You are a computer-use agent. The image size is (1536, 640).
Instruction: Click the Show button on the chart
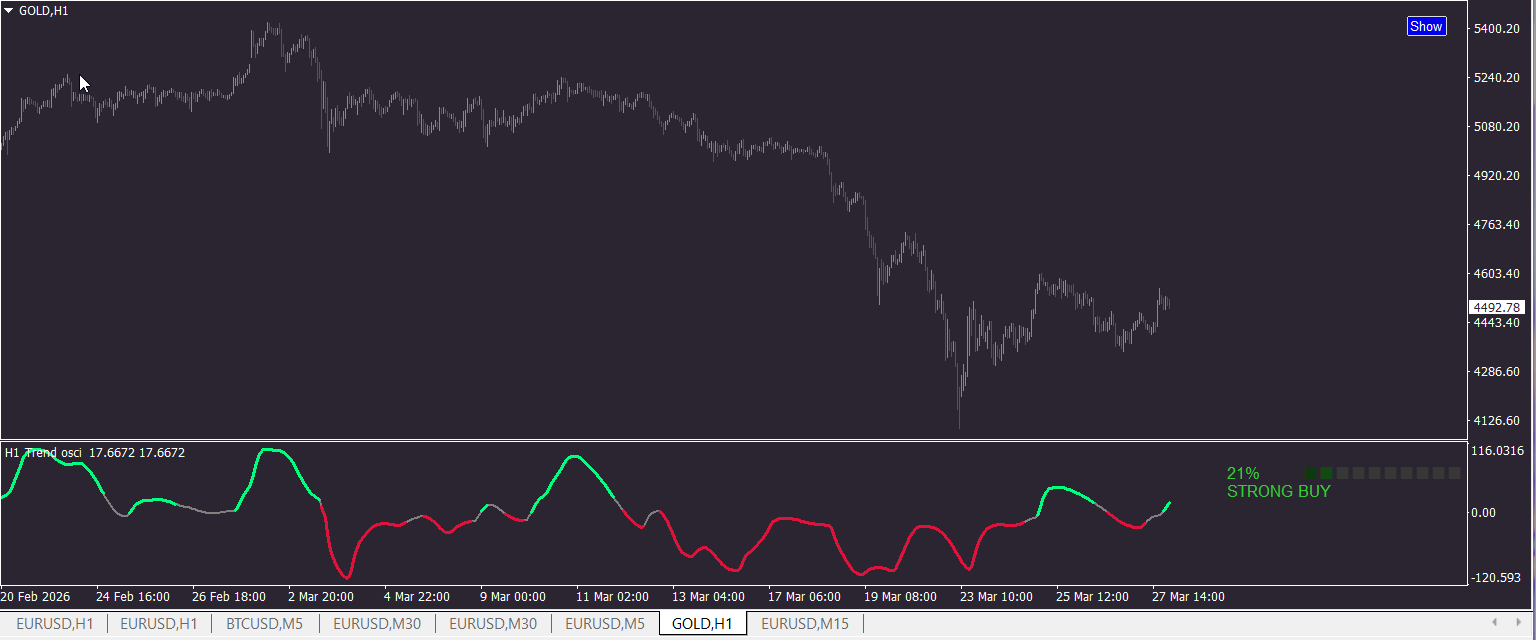pyautogui.click(x=1426, y=27)
